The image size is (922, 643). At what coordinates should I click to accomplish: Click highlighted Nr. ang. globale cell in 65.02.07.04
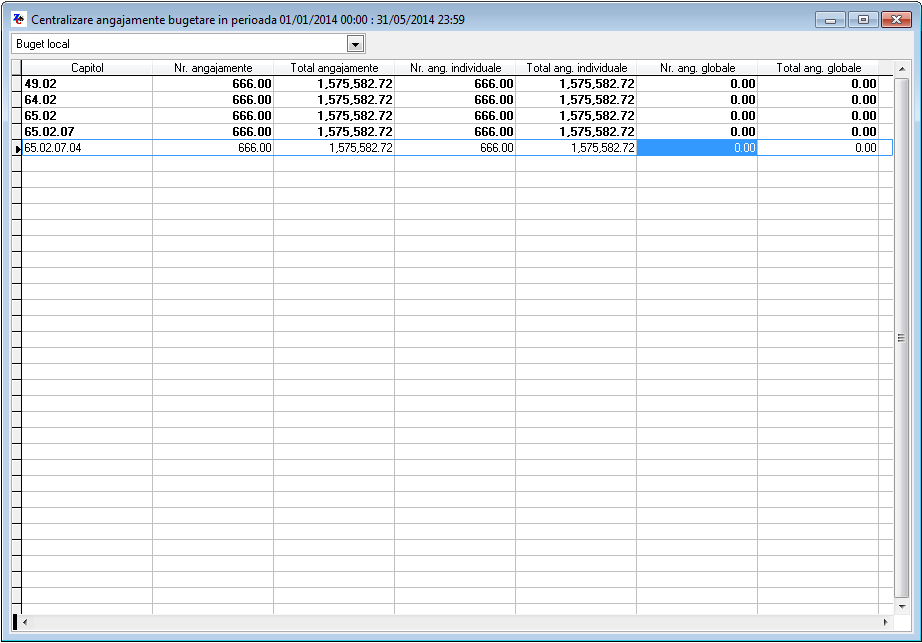[x=697, y=148]
